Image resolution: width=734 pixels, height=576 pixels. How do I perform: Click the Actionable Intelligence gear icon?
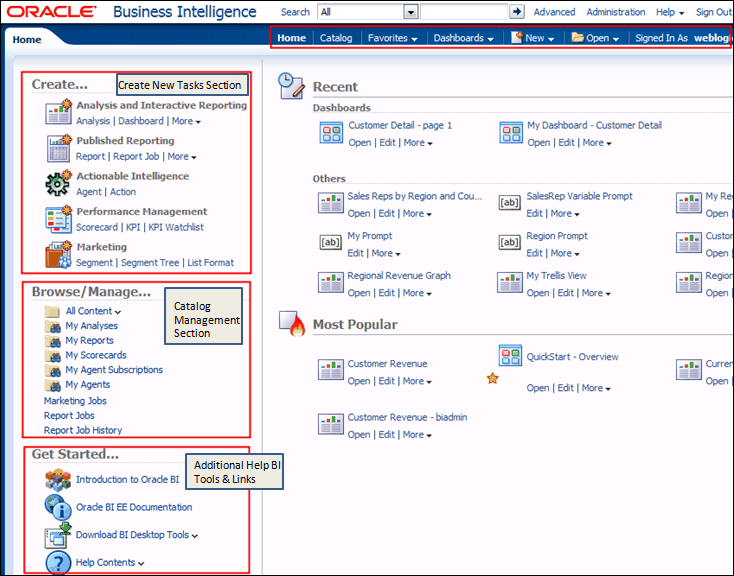coord(59,183)
